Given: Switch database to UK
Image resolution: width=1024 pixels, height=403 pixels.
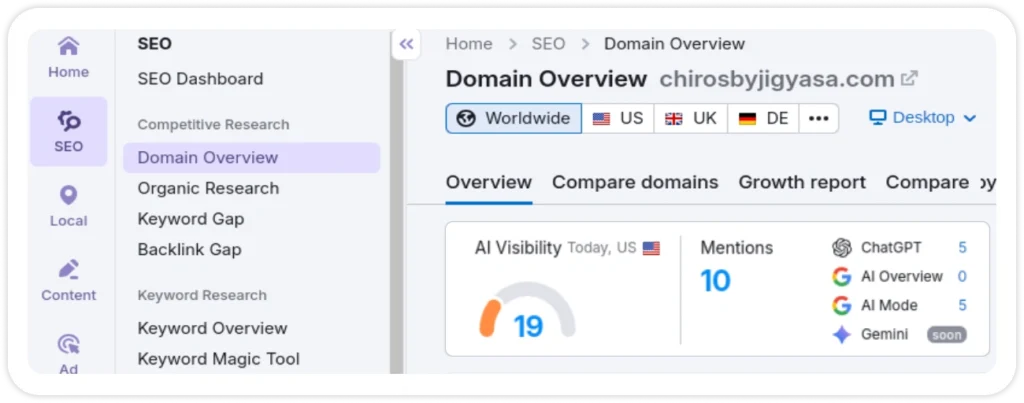Looking at the screenshot, I should [691, 118].
